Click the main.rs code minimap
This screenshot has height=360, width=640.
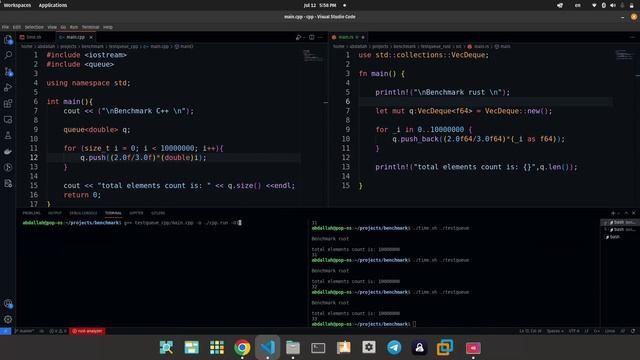[624, 55]
